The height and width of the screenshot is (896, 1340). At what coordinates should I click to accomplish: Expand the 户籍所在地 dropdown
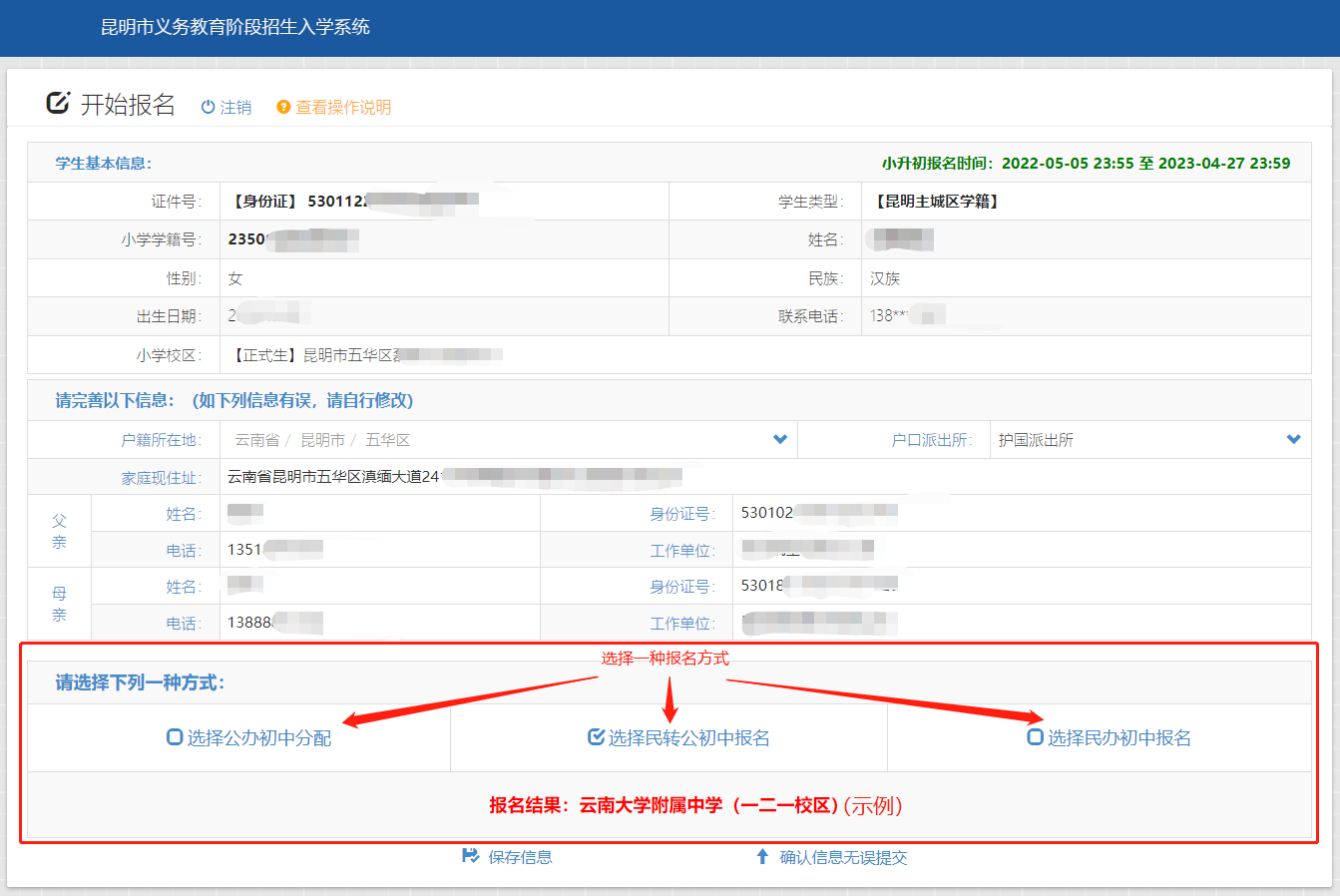click(780, 439)
